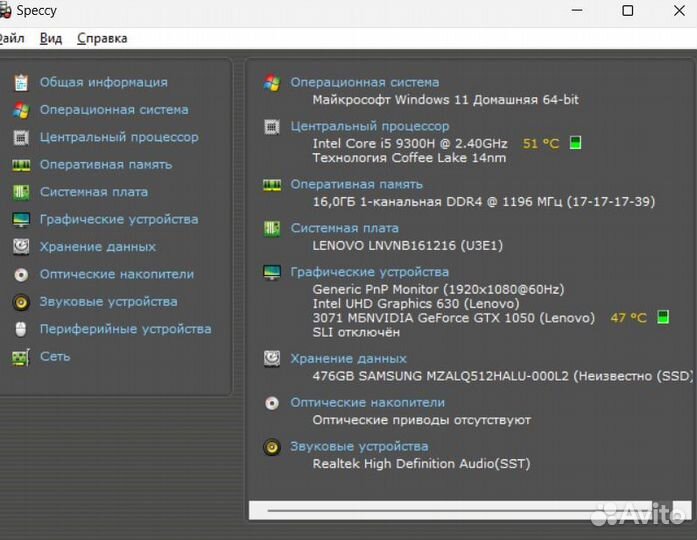Select Звуковые устройства in the sidebar
697x540 pixels.
(108, 302)
